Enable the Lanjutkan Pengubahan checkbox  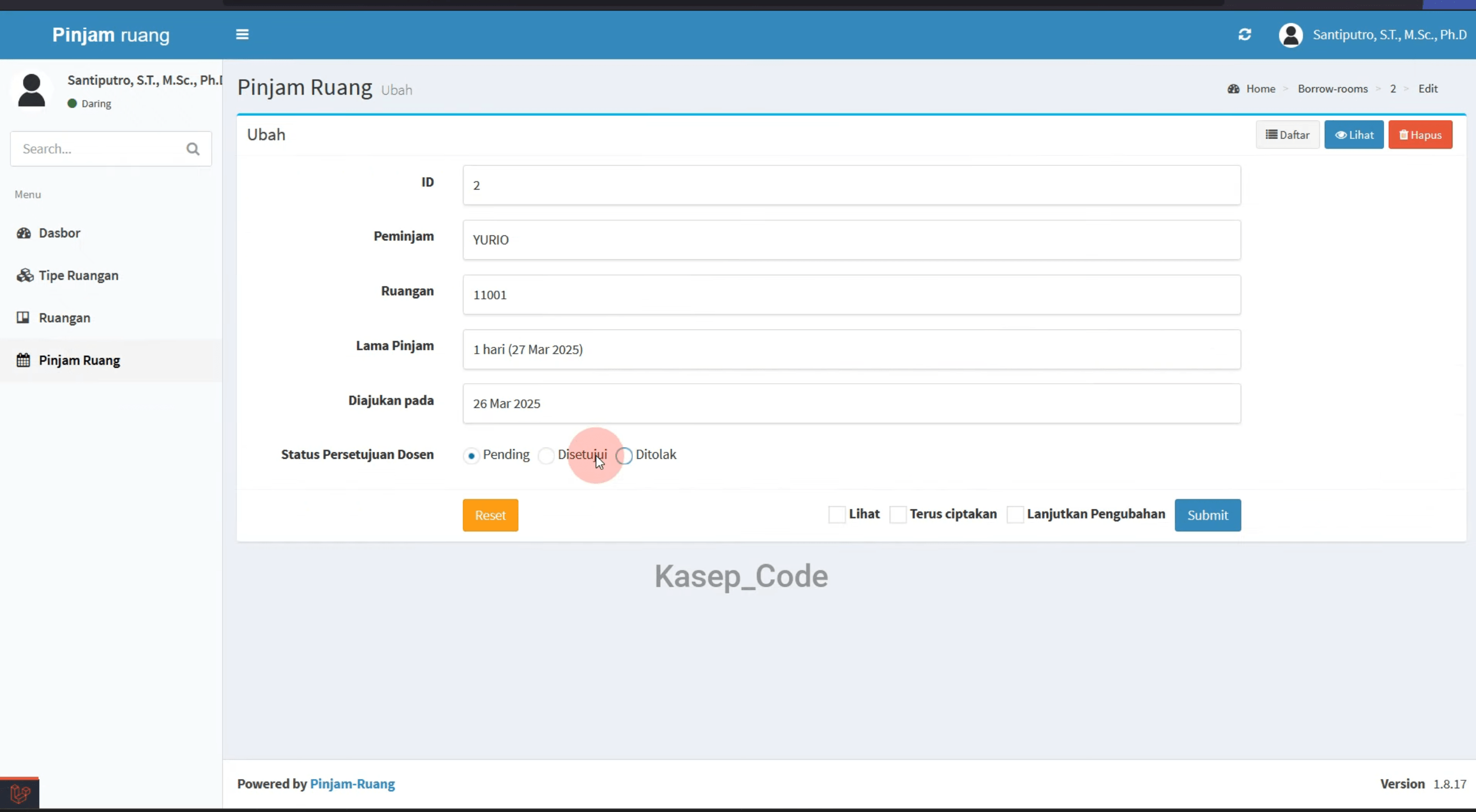[1015, 514]
